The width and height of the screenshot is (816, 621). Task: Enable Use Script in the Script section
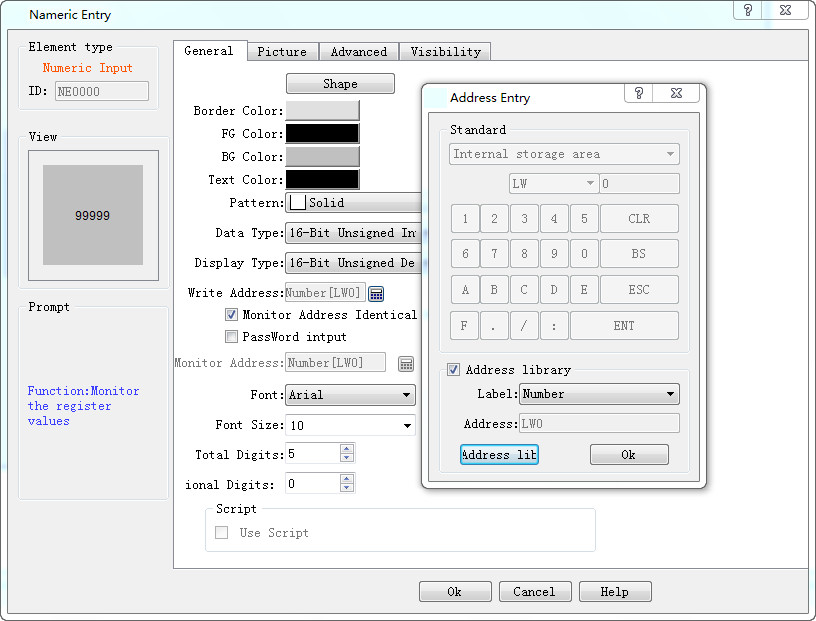click(221, 532)
